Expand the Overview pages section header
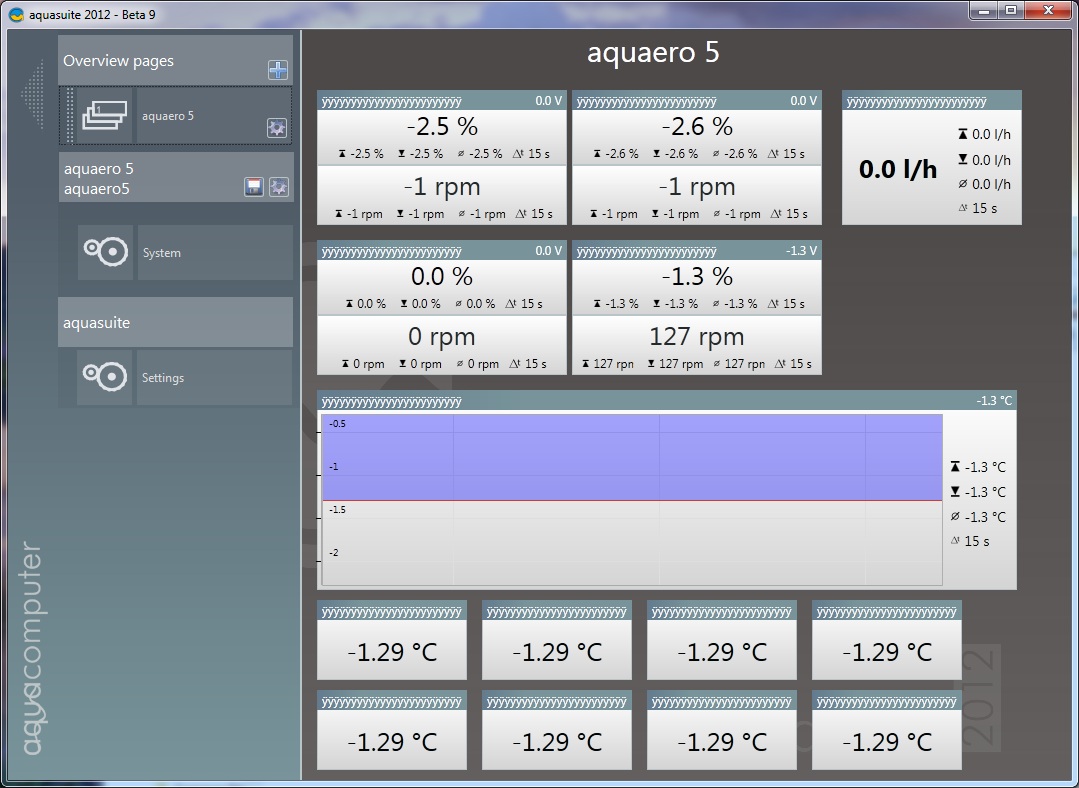The height and width of the screenshot is (788, 1079). coord(160,61)
